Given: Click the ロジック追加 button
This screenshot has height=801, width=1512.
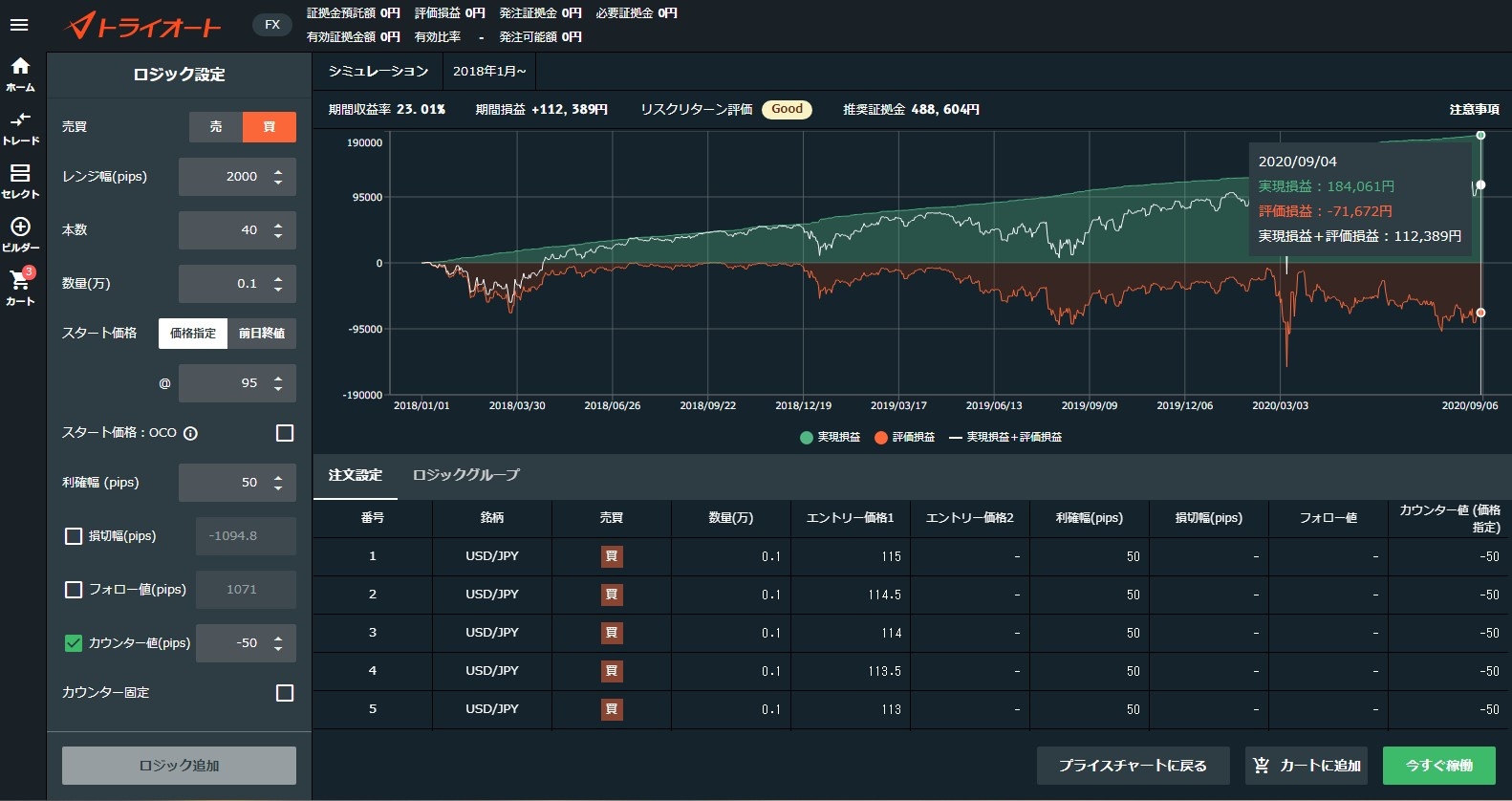Looking at the screenshot, I should pyautogui.click(x=179, y=766).
